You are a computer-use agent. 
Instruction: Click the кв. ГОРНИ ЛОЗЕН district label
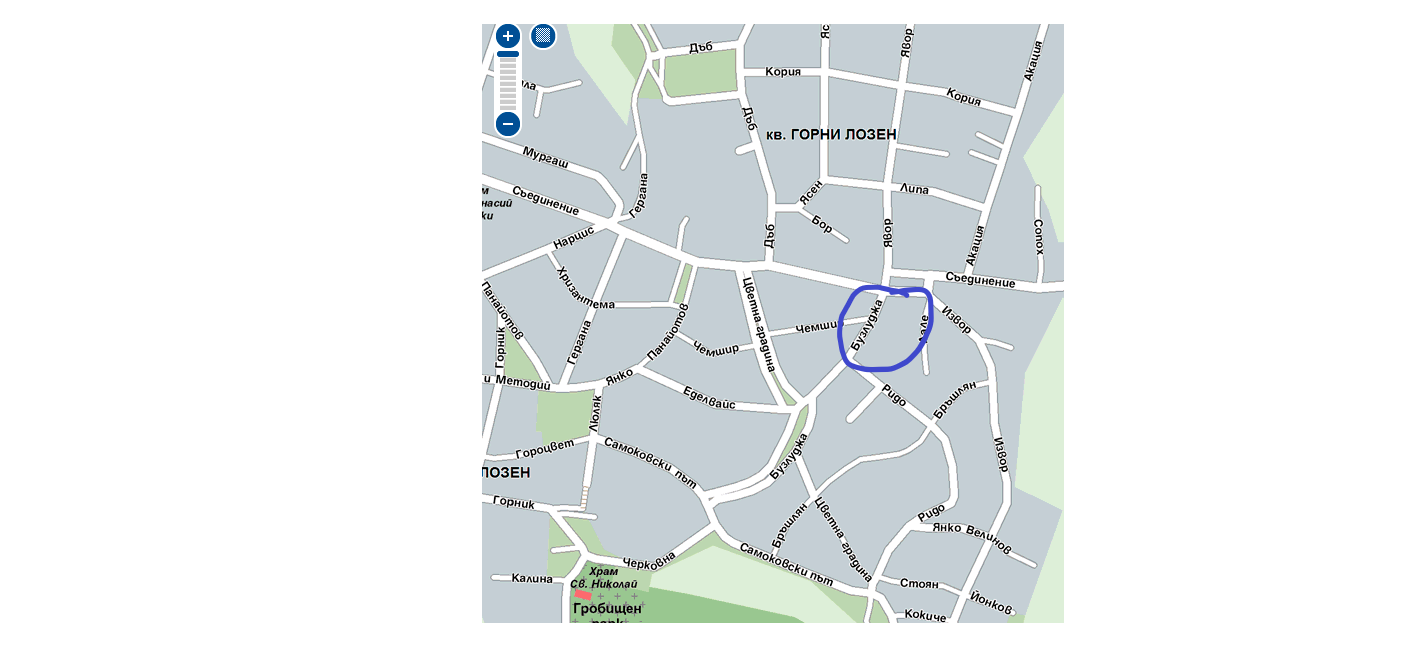tap(831, 134)
